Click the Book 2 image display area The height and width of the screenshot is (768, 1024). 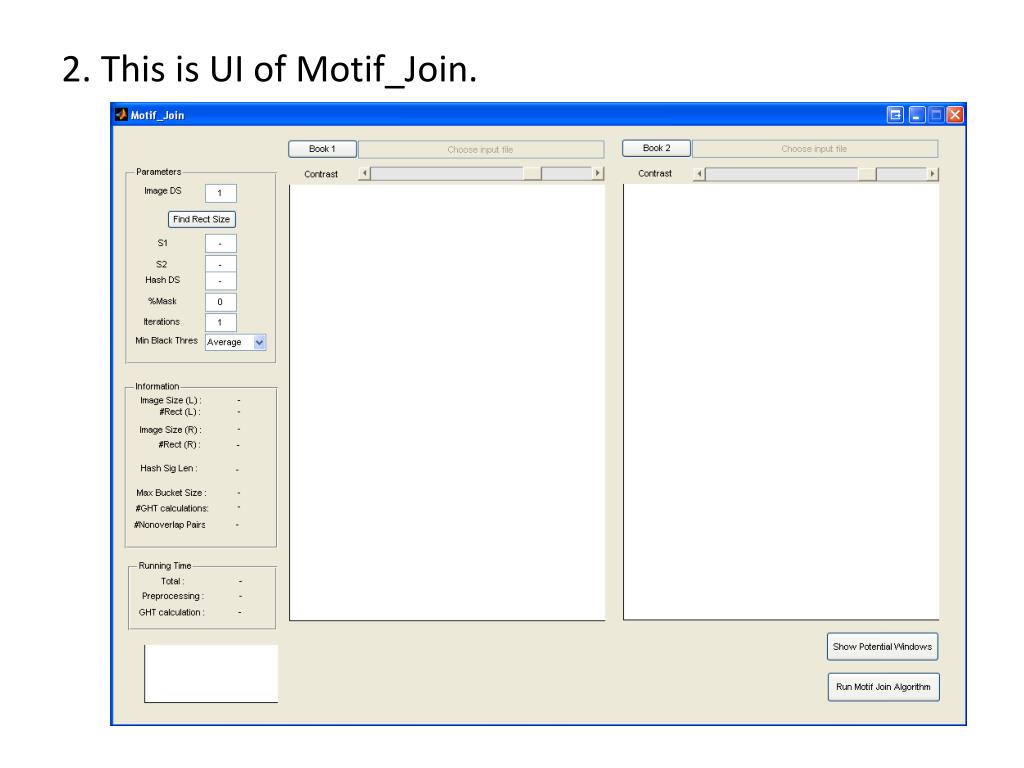781,402
